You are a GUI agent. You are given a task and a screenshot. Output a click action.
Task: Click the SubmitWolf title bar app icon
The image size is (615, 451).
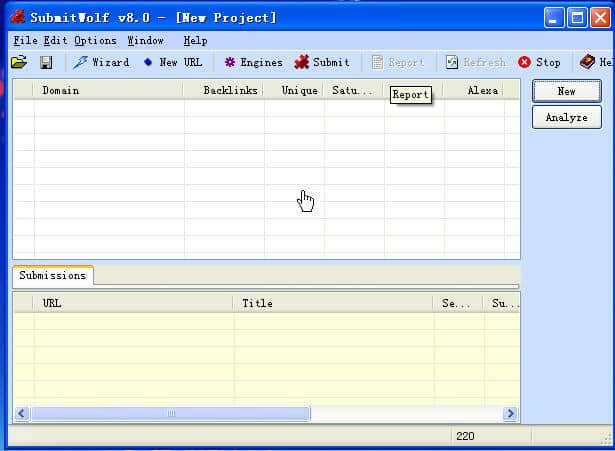(x=18, y=17)
